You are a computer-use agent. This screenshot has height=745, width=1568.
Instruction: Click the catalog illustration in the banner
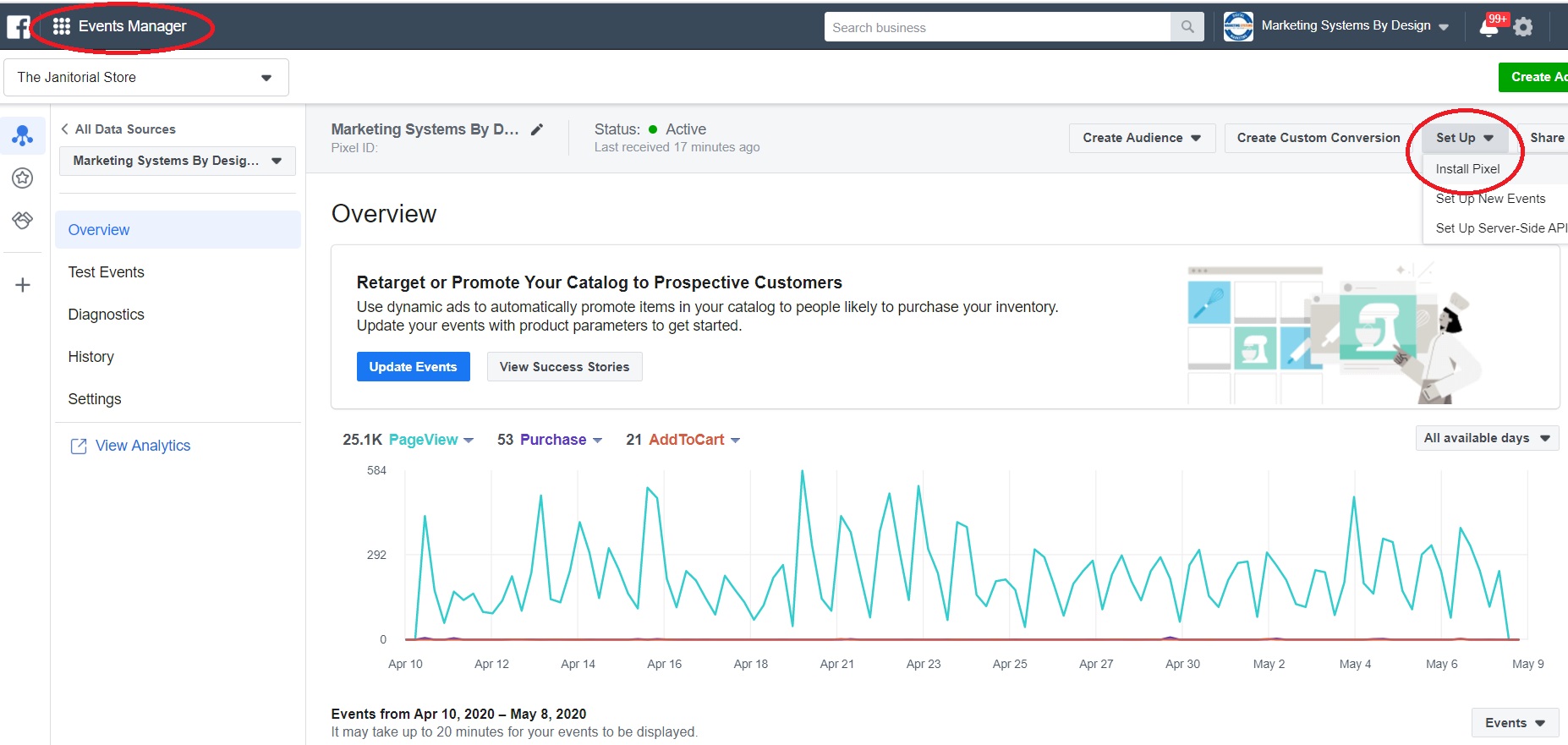pos(1335,331)
